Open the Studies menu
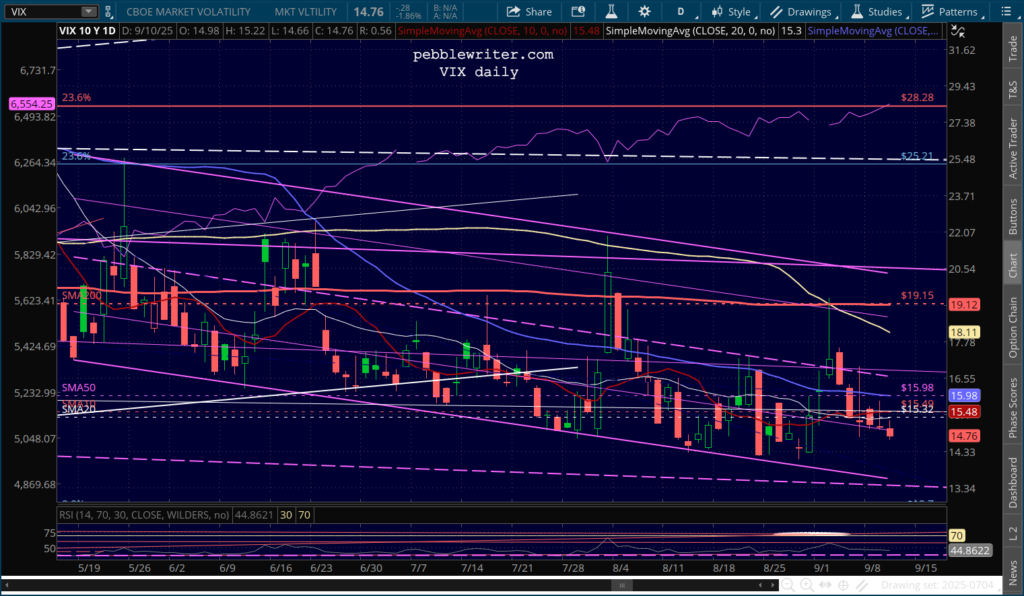1024x596 pixels. click(x=877, y=12)
